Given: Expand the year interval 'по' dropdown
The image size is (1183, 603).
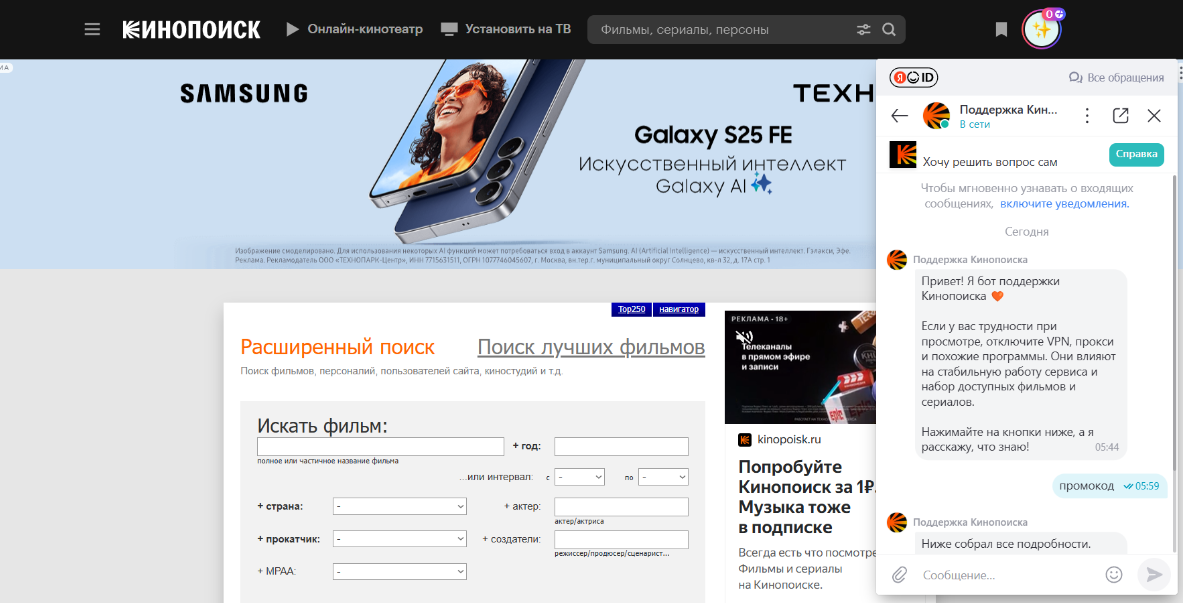Looking at the screenshot, I should tap(663, 477).
